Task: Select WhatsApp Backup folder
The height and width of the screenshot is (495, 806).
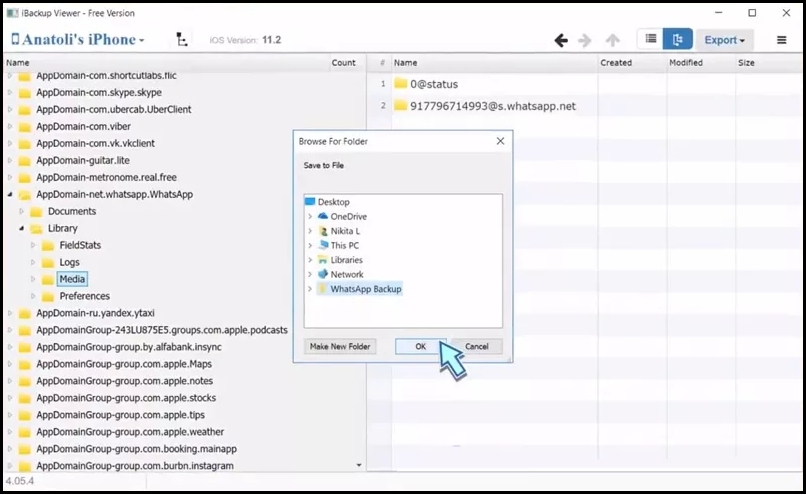Action: (x=365, y=289)
